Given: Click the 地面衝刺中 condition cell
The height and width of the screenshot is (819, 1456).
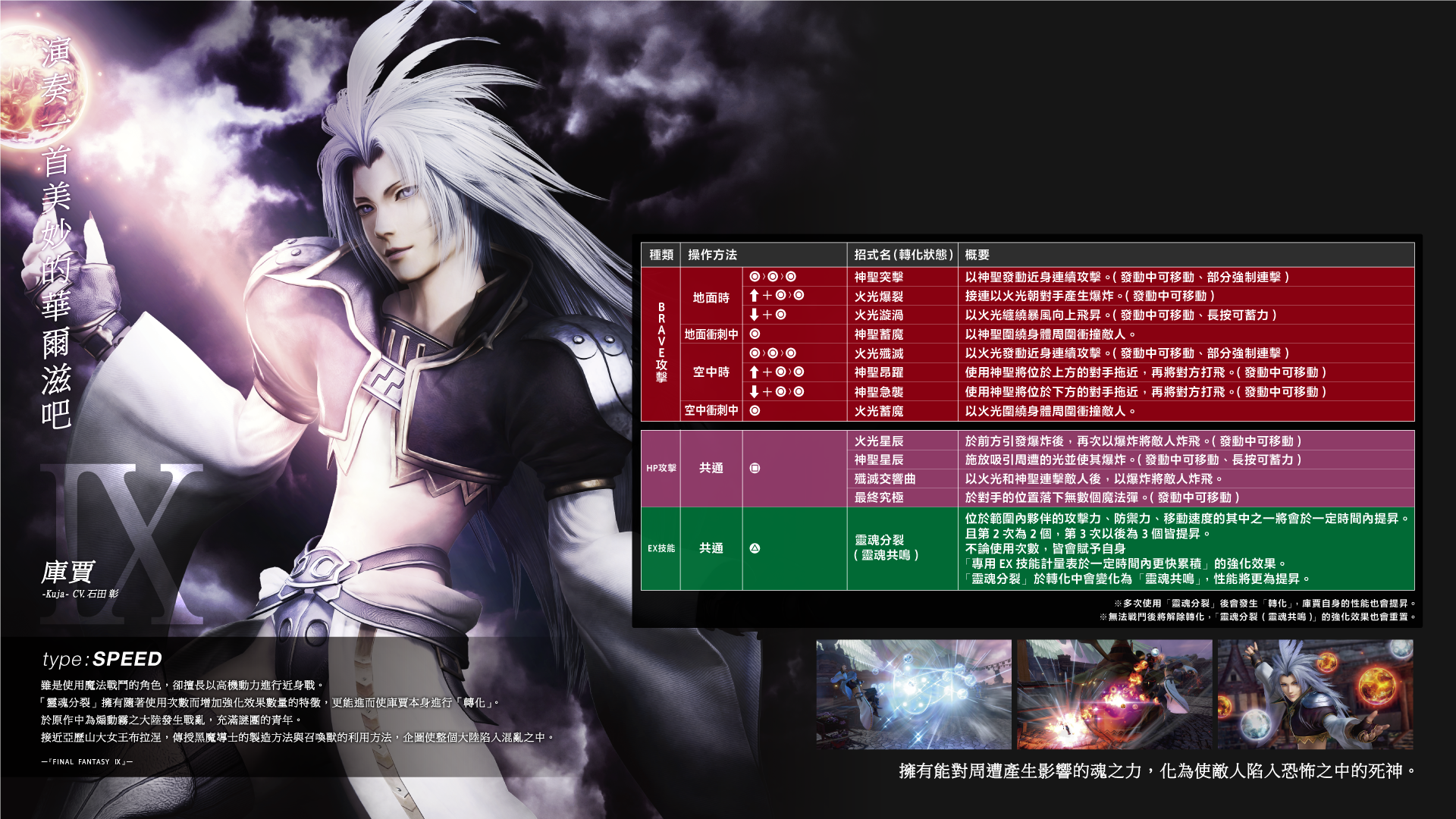Looking at the screenshot, I should [x=711, y=334].
